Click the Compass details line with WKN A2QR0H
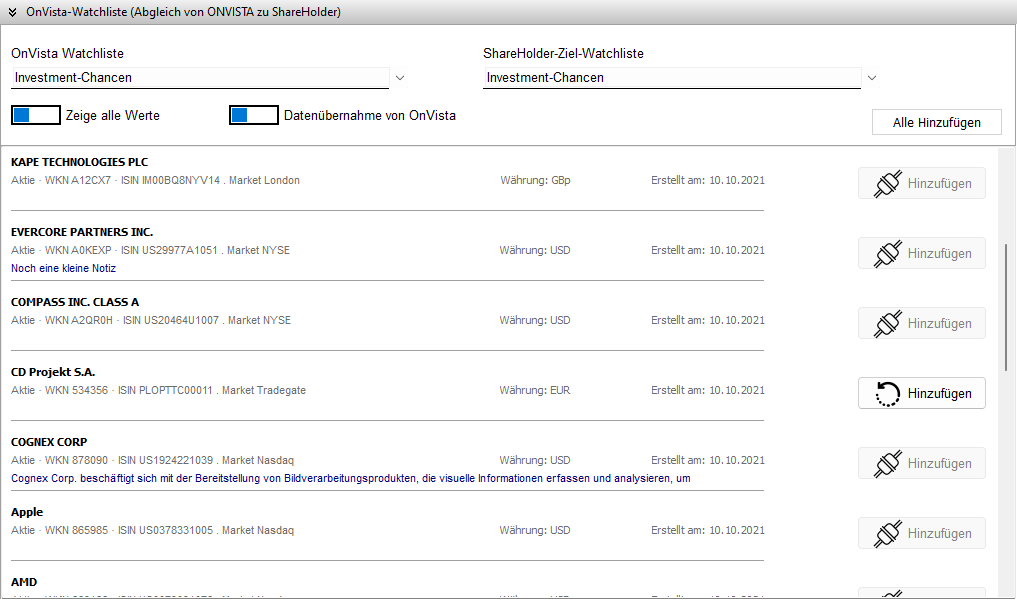The width and height of the screenshot is (1017, 600). pos(150,320)
